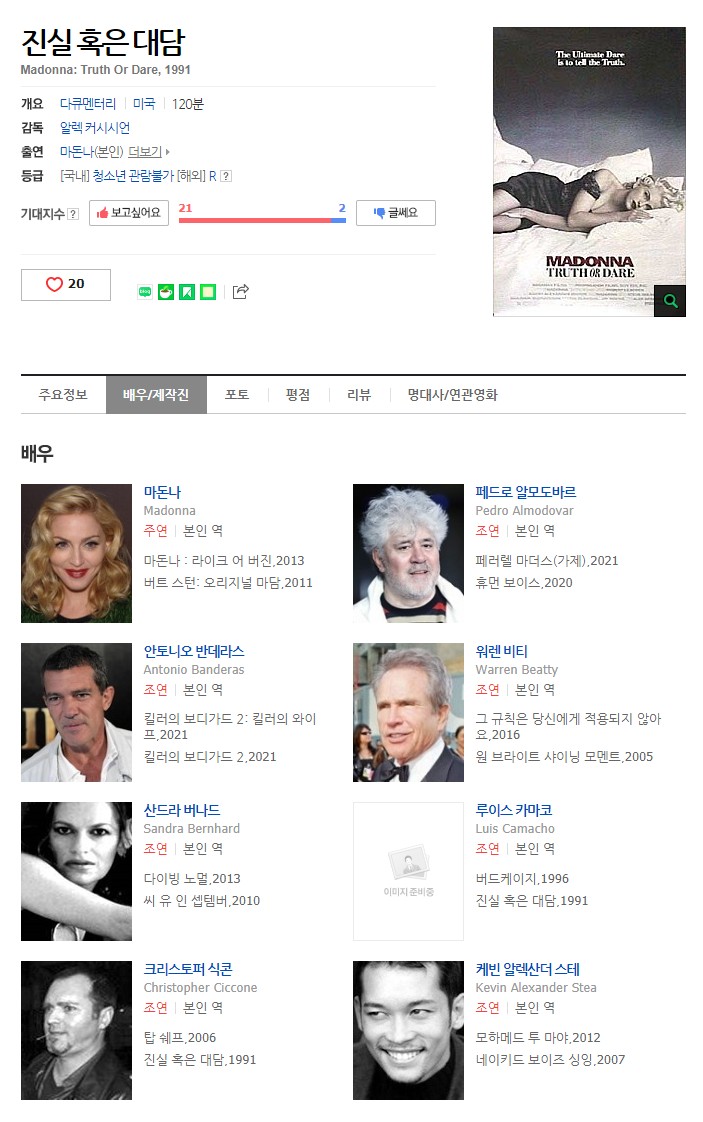Go to the 리뷰 tab
The width and height of the screenshot is (703, 1122).
coord(359,394)
